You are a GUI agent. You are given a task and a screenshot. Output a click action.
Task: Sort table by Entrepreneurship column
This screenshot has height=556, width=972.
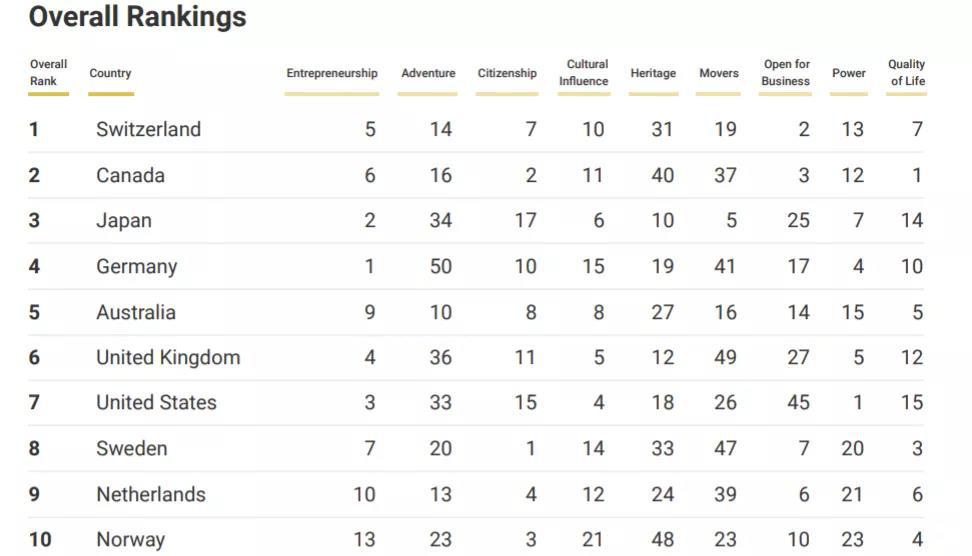[332, 73]
